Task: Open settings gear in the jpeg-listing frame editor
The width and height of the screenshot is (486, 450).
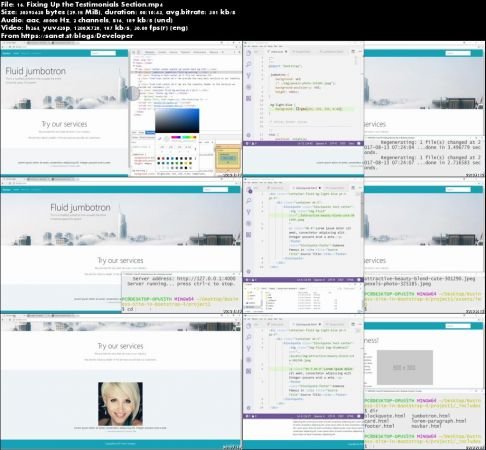Action: (248, 271)
